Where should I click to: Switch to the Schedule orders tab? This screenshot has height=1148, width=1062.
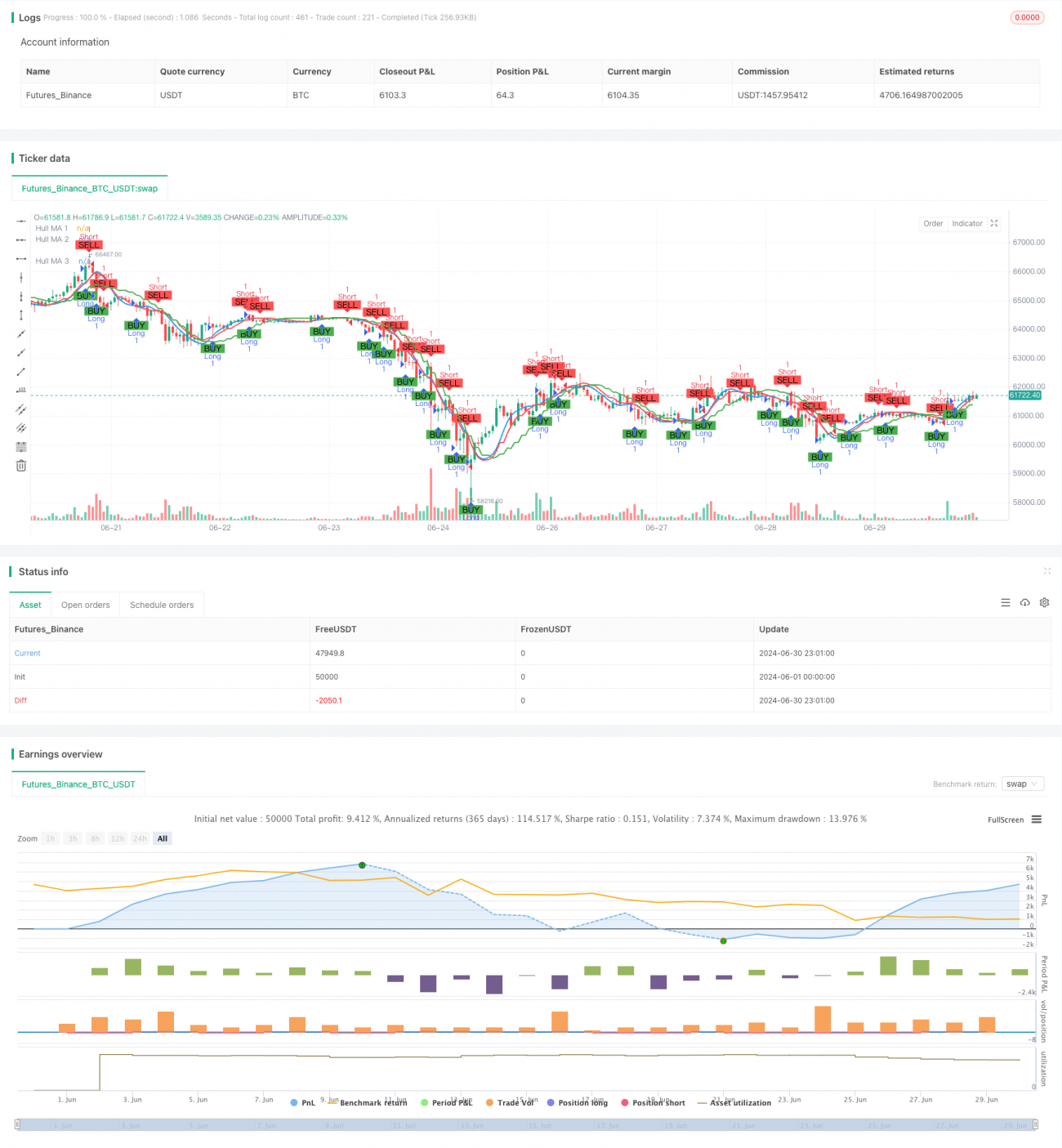click(162, 605)
